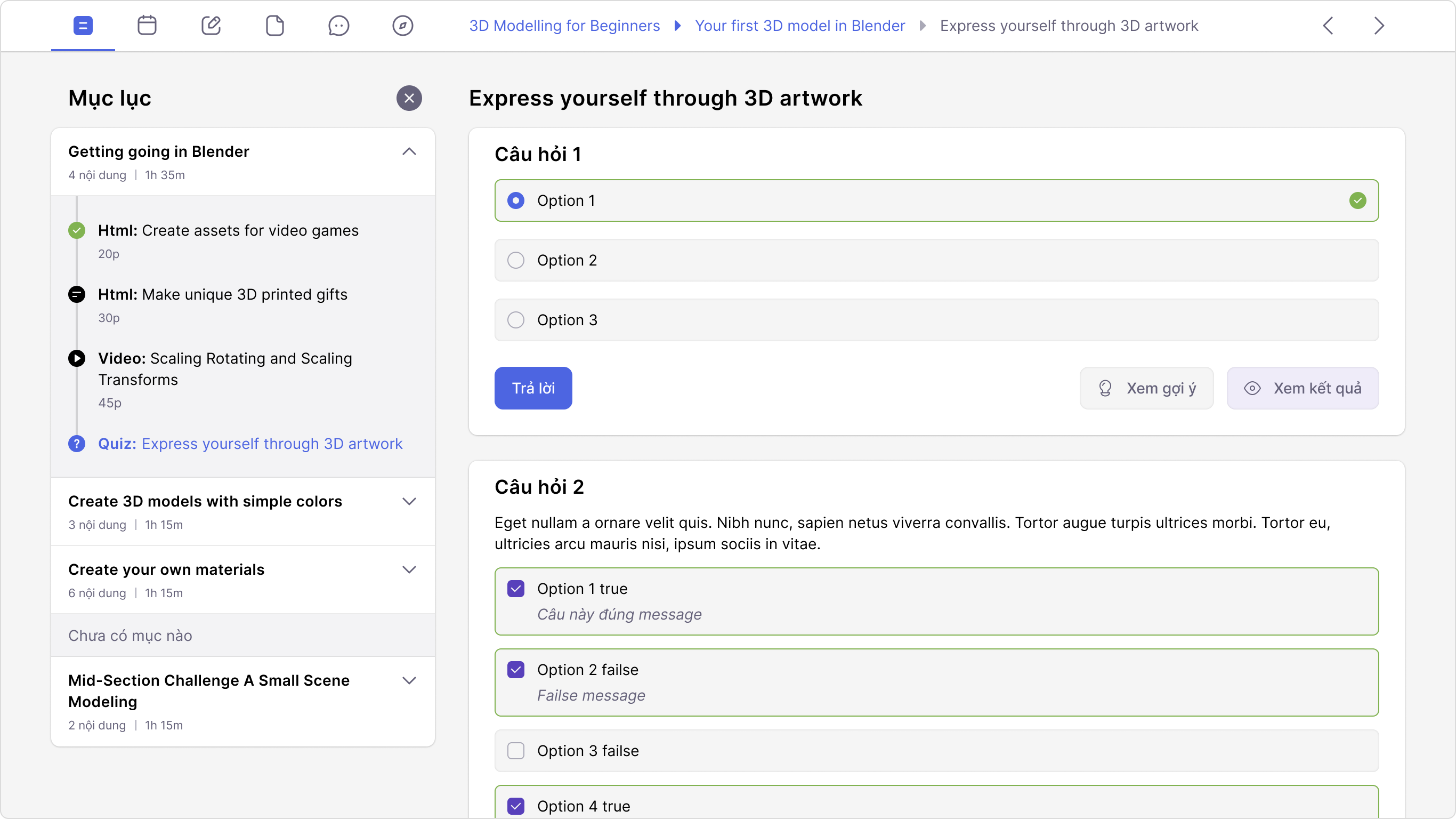Open the calendar icon in top toolbar
This screenshot has width=1456, height=819.
pos(147,26)
